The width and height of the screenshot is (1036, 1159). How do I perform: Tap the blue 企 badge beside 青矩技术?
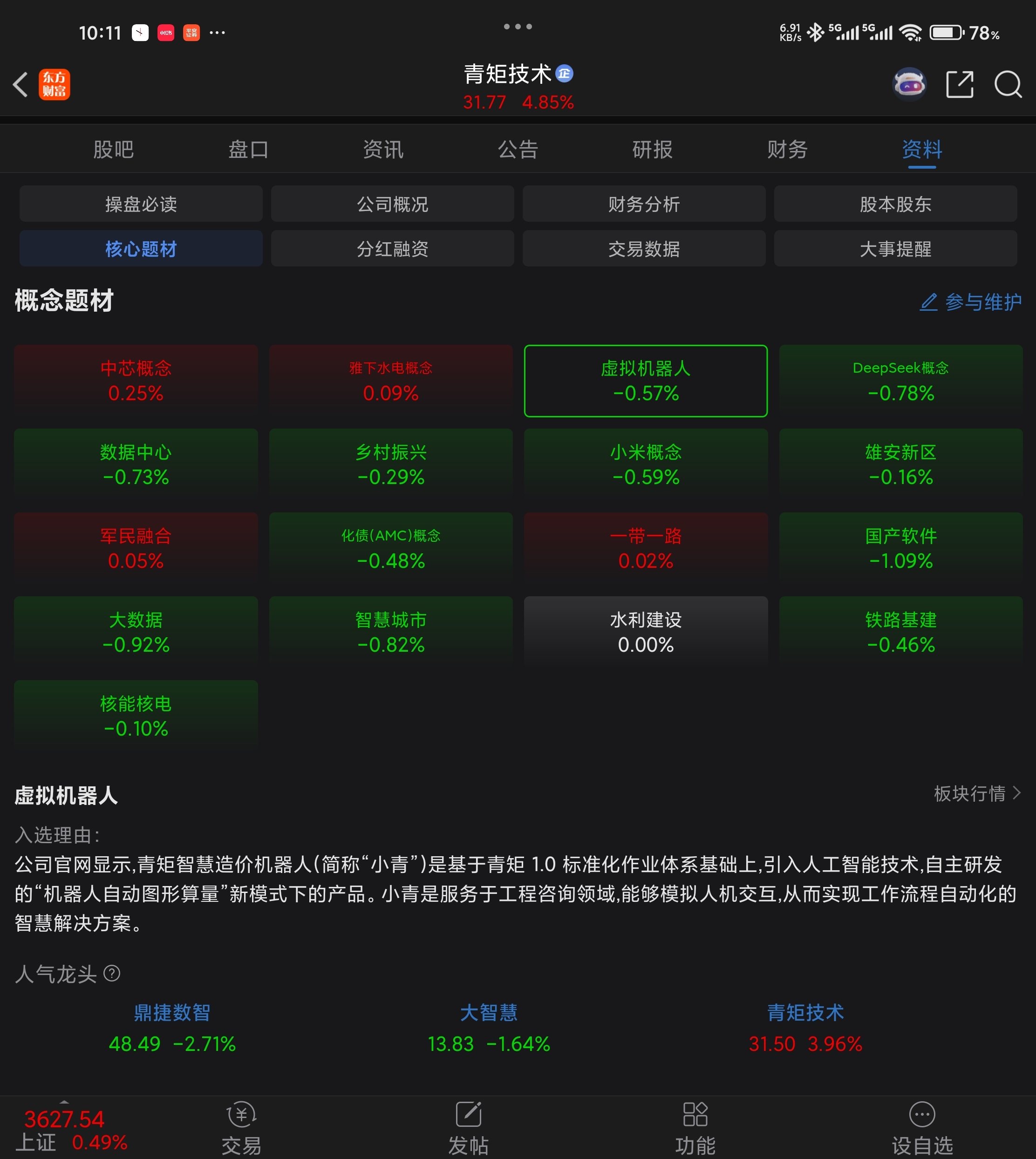point(564,74)
